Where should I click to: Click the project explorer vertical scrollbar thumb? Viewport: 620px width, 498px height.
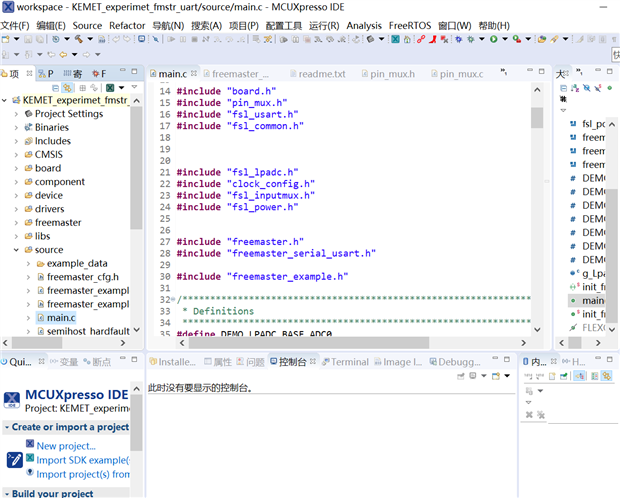pyautogui.click(x=136, y=168)
